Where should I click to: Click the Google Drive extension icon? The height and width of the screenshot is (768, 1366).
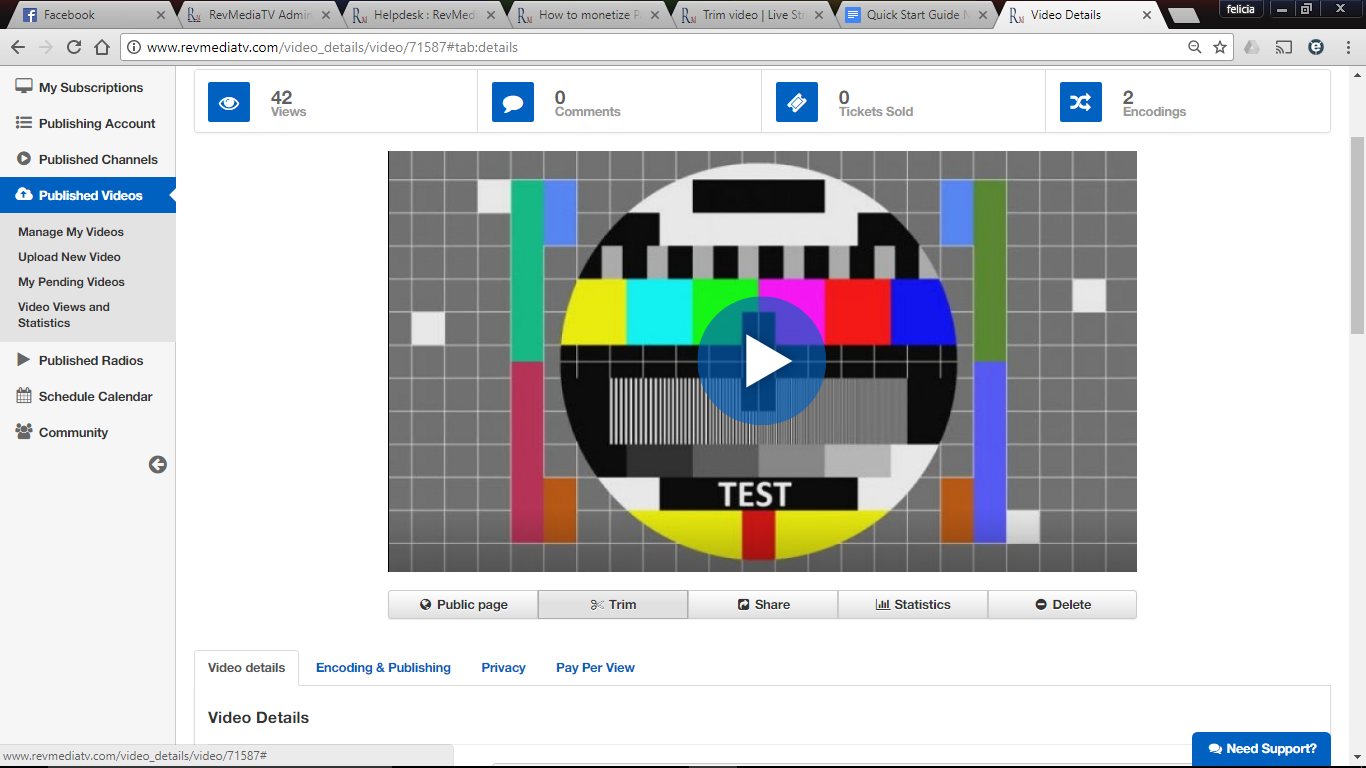1252,47
